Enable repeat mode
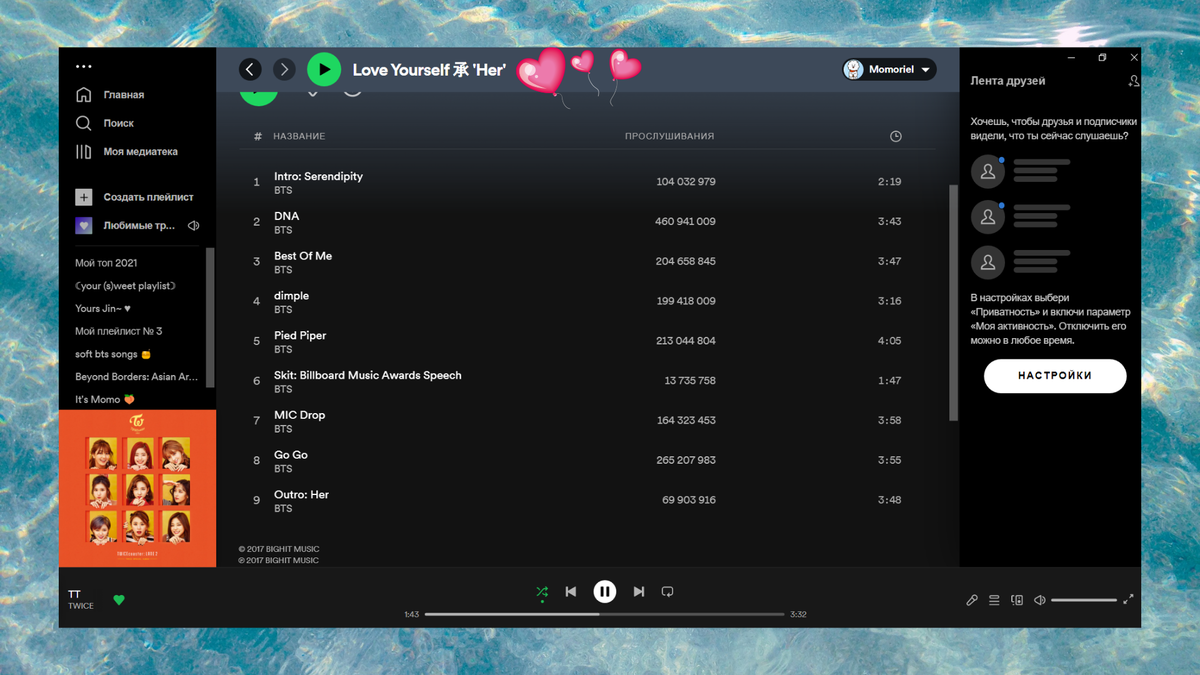The image size is (1200, 675). point(667,592)
